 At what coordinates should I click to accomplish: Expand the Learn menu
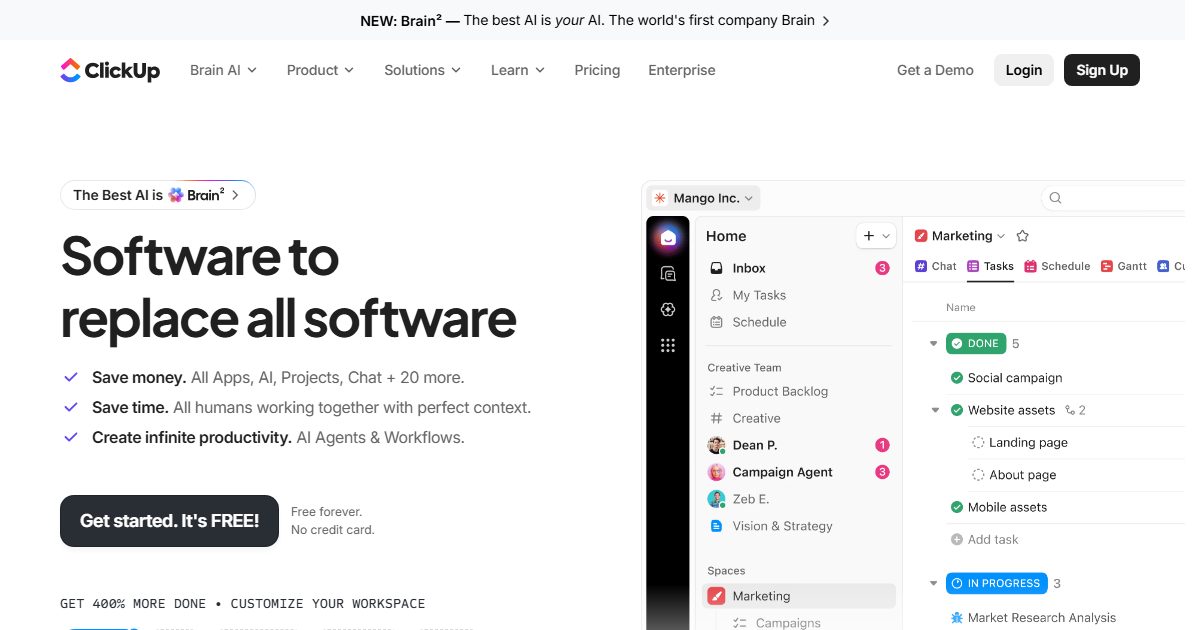[517, 70]
